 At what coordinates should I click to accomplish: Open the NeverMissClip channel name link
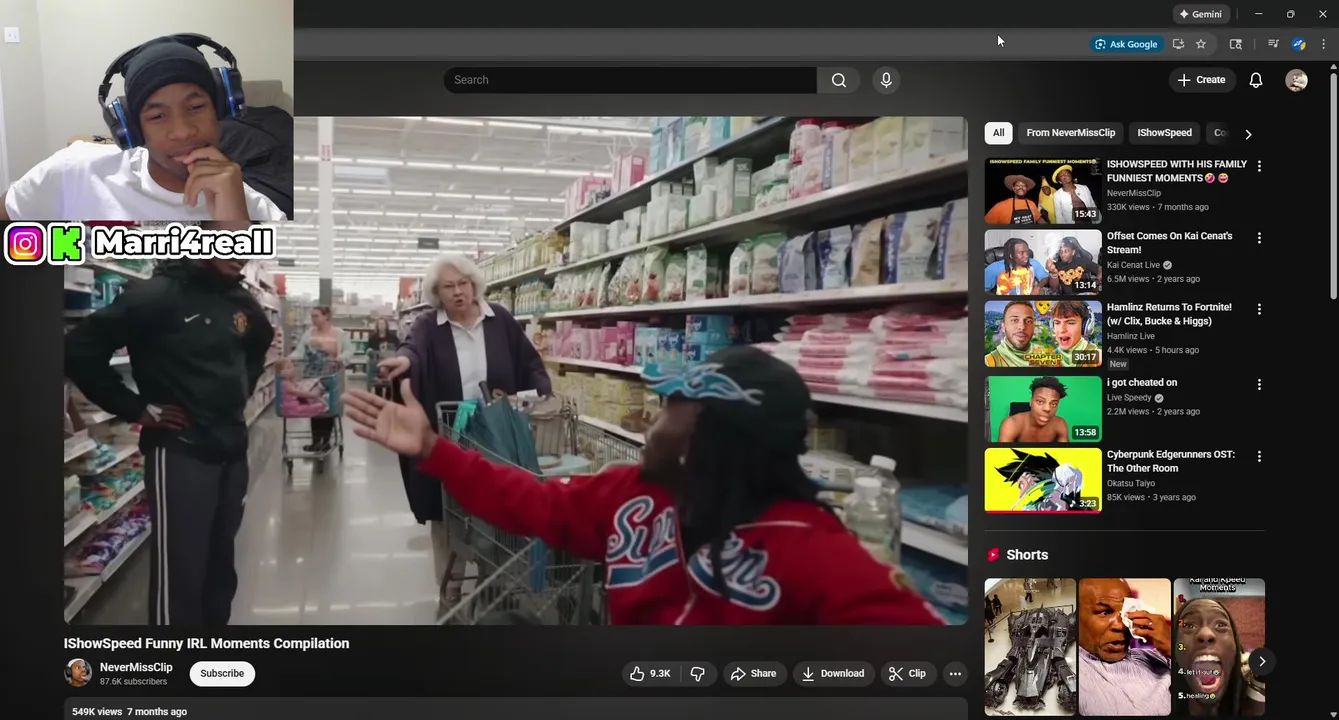point(136,667)
